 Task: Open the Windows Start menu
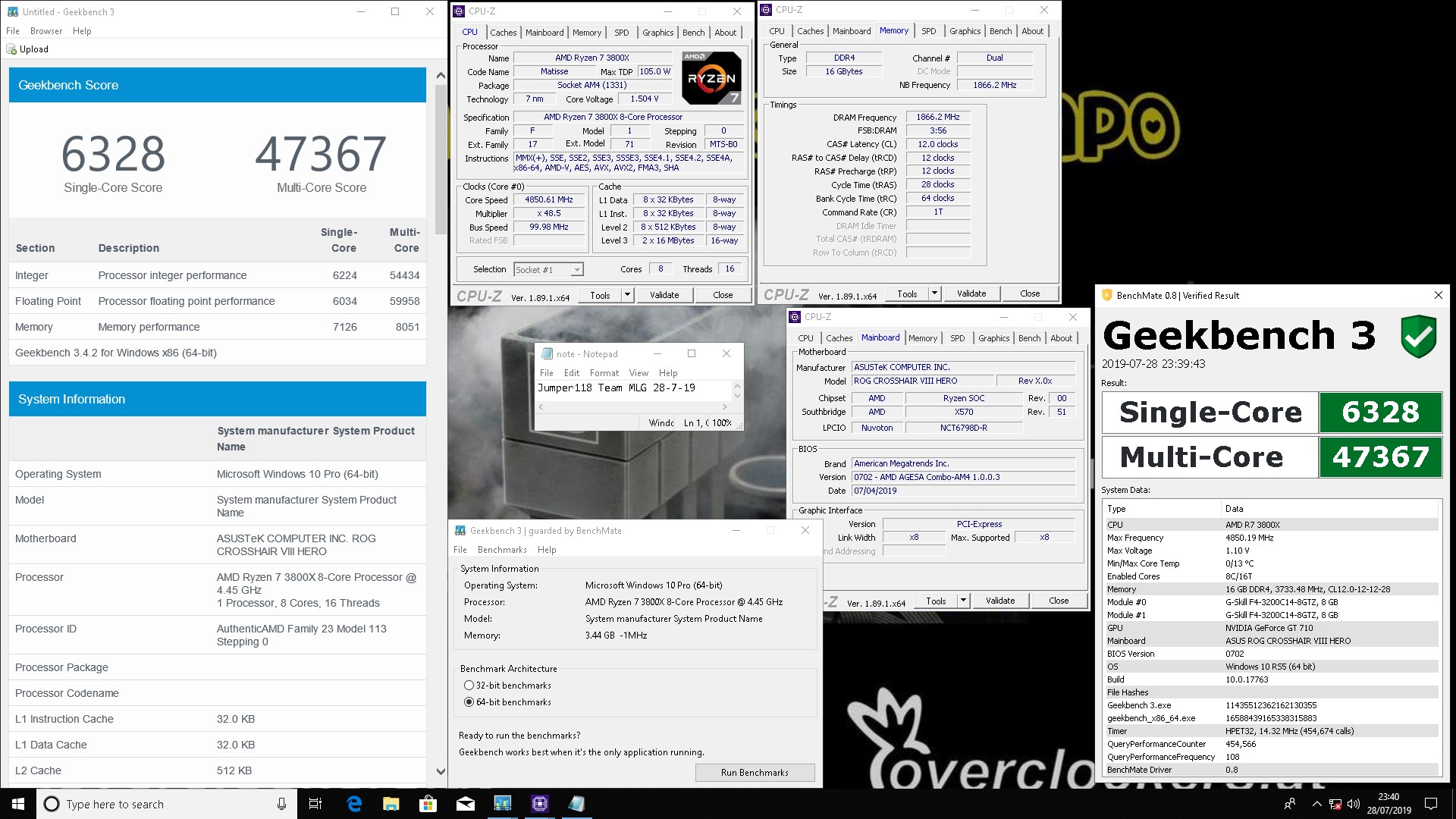(18, 804)
